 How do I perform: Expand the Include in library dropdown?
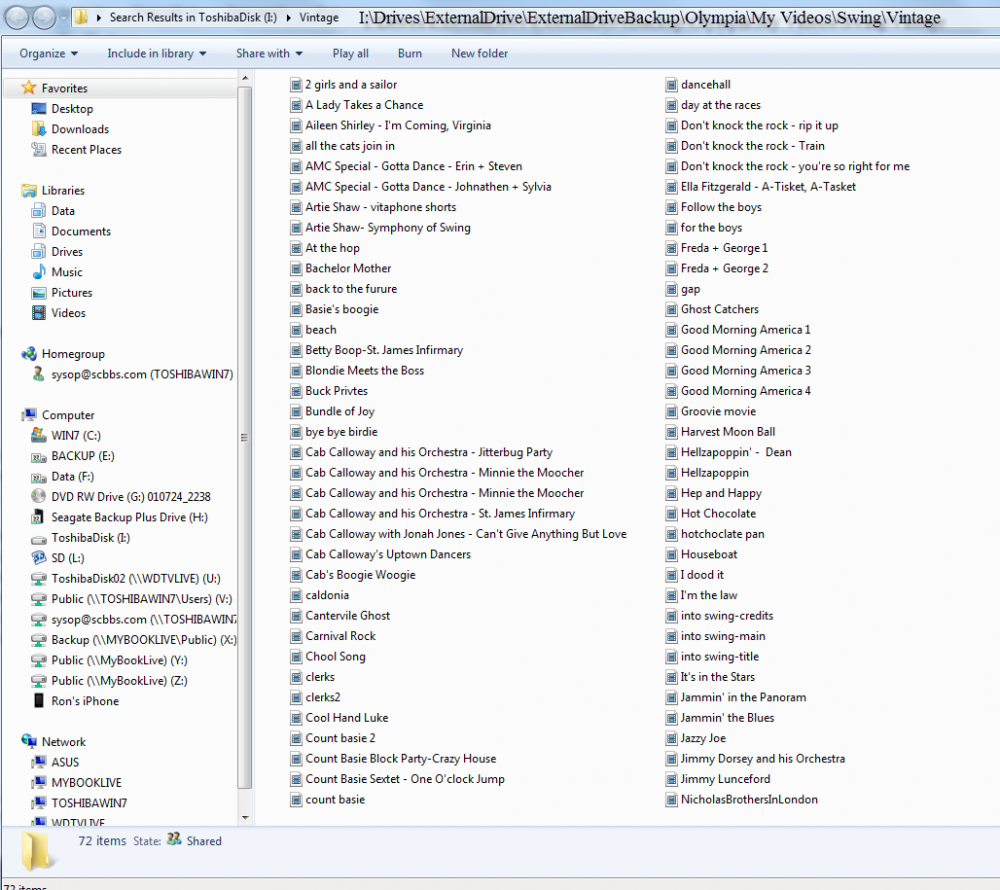coord(156,54)
